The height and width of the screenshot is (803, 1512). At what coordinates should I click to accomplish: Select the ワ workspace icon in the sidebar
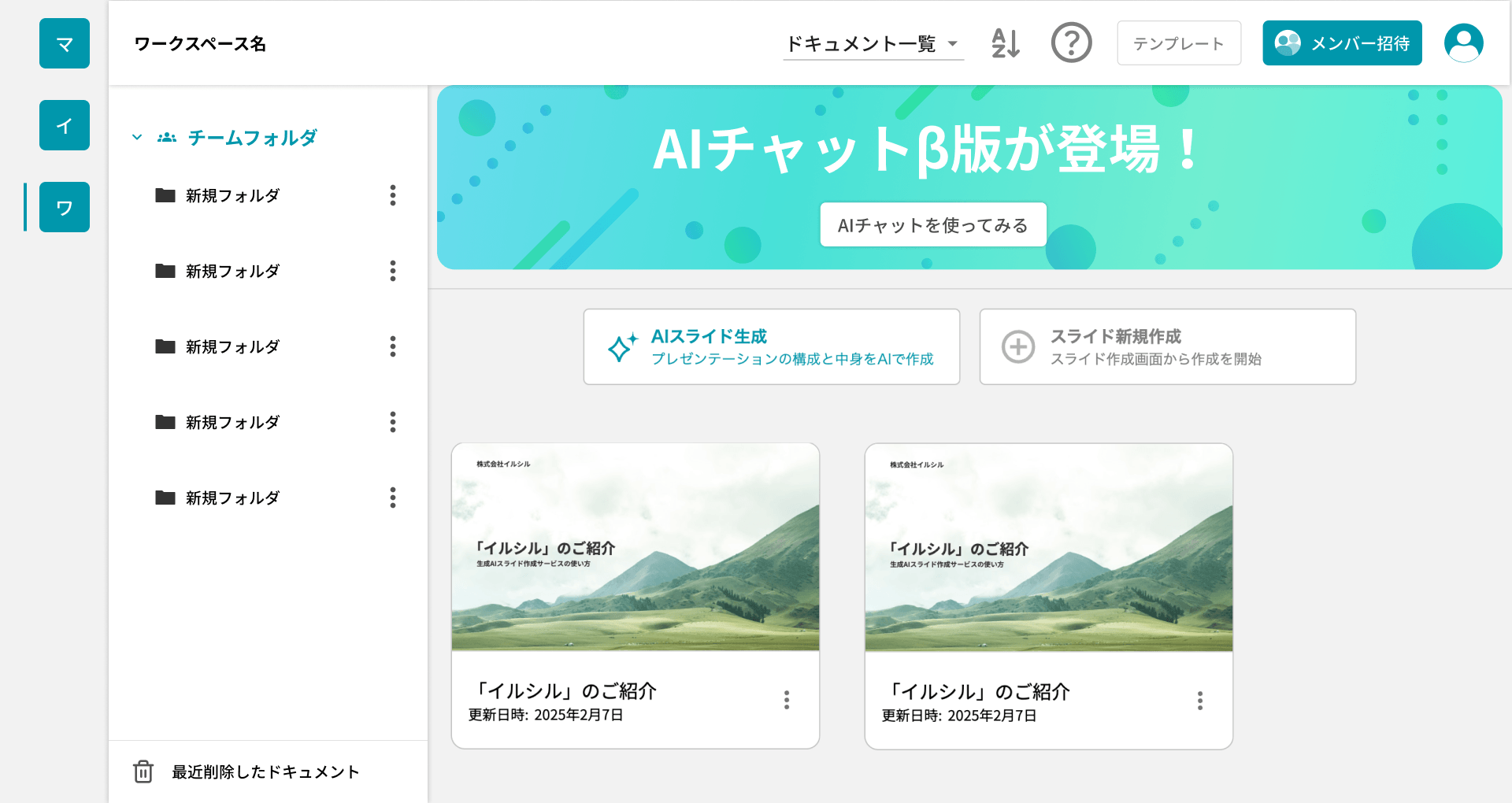pos(64,207)
